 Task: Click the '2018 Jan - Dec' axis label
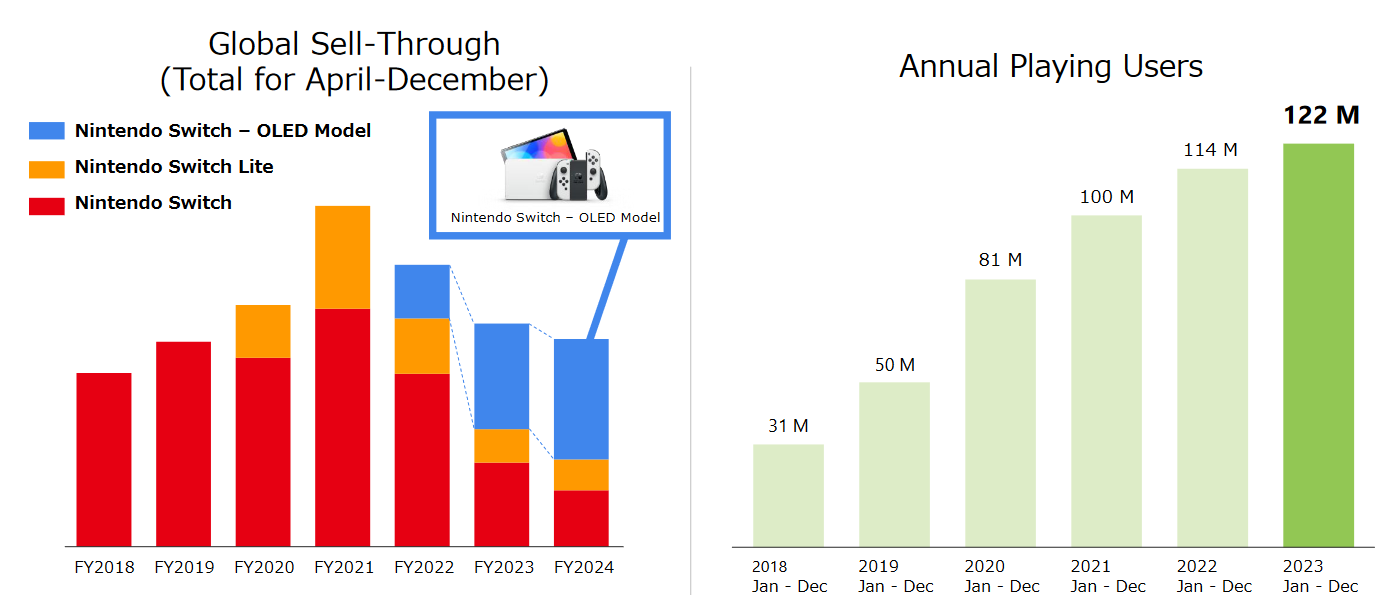click(x=789, y=576)
